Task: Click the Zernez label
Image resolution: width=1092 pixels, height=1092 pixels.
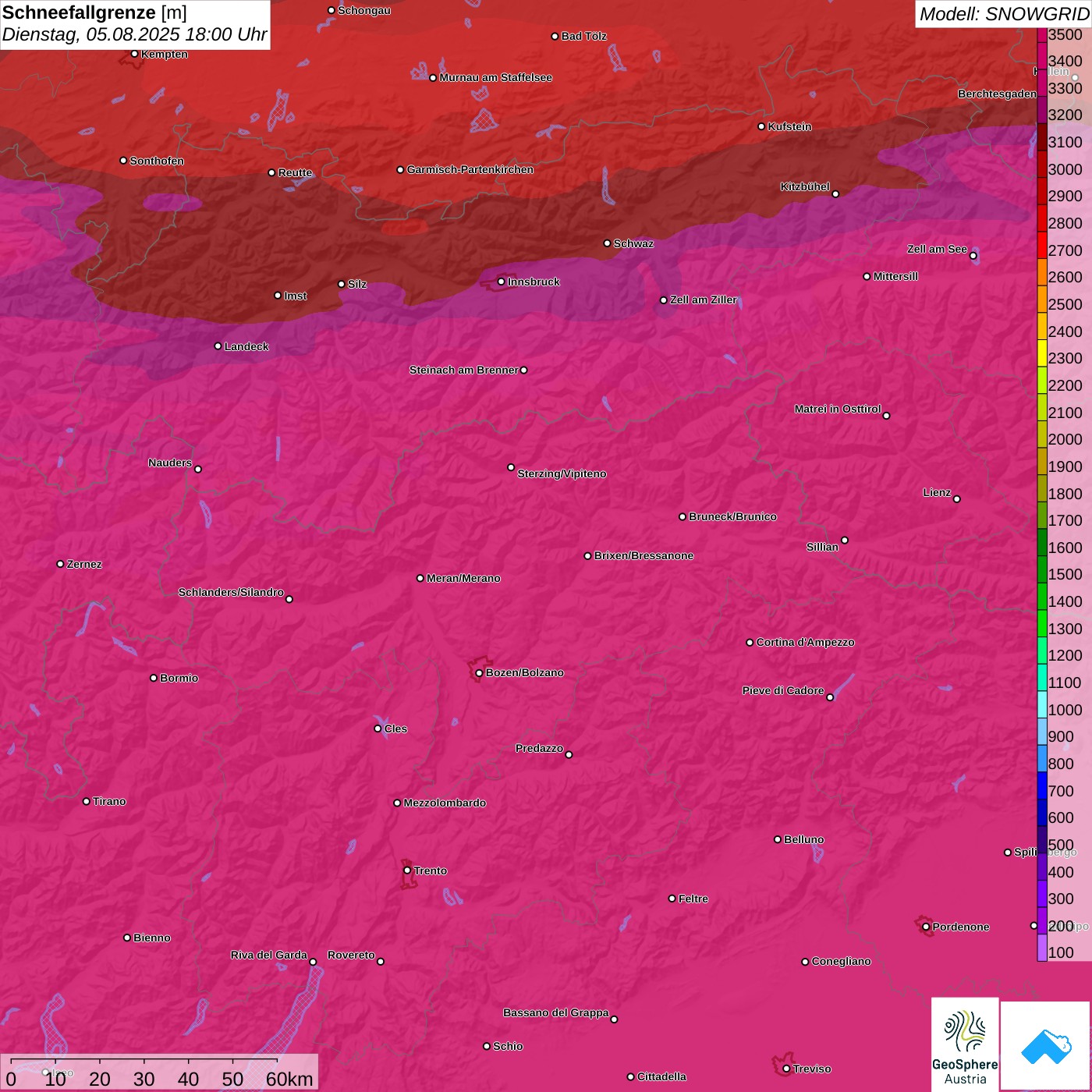Action: tap(84, 564)
